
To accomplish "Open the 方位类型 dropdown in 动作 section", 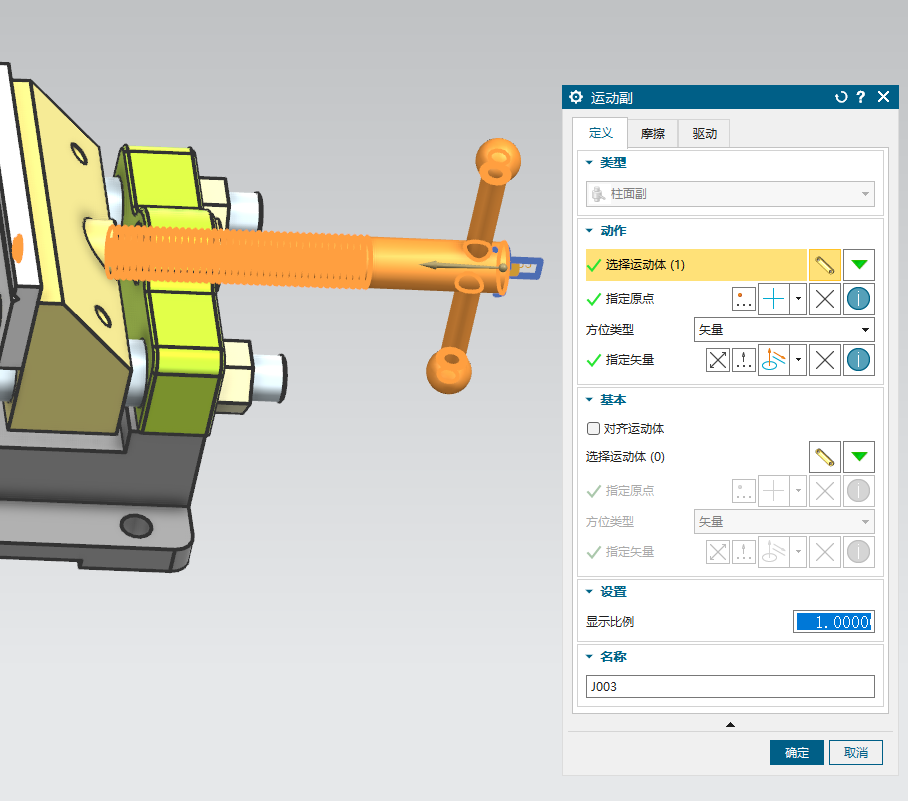I will tap(783, 330).
